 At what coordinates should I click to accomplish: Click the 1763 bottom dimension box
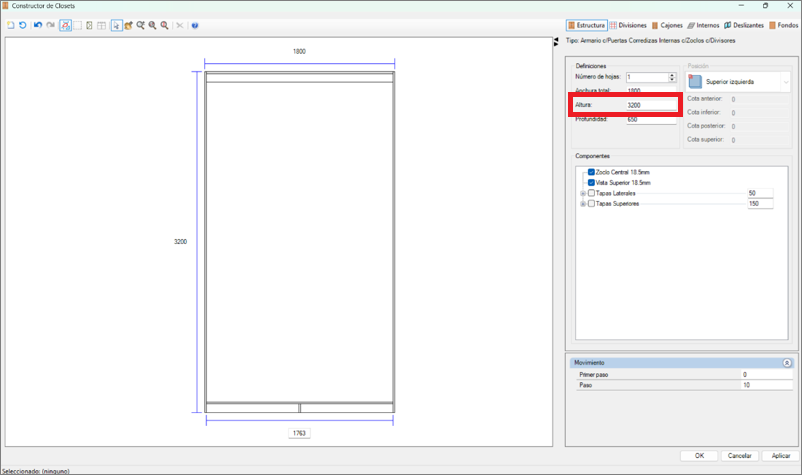coord(299,433)
